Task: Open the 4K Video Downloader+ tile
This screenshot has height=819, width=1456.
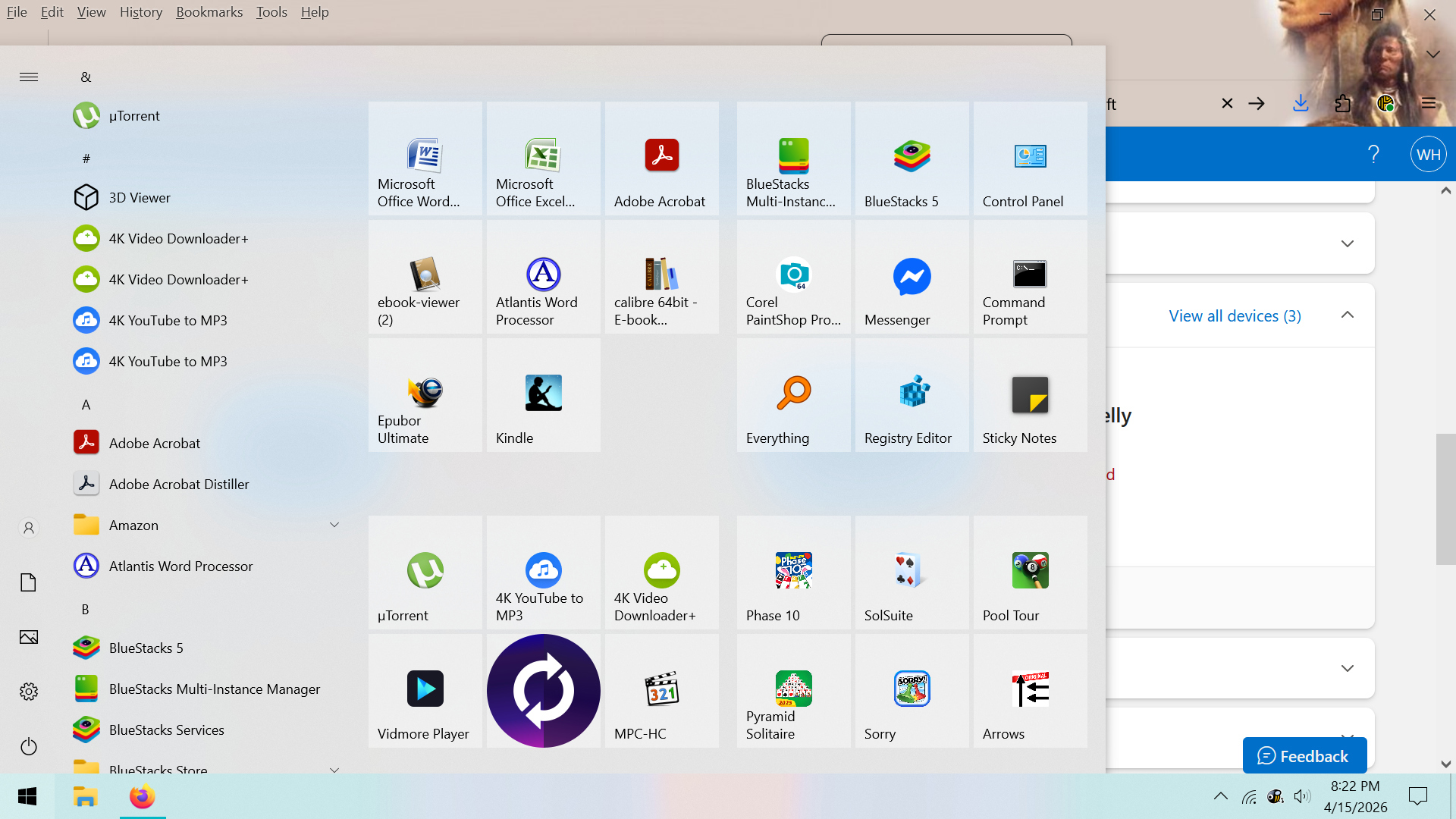Action: click(662, 573)
